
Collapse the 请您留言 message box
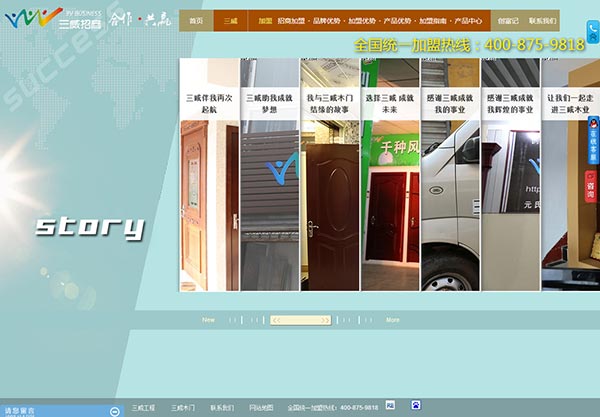click(114, 412)
